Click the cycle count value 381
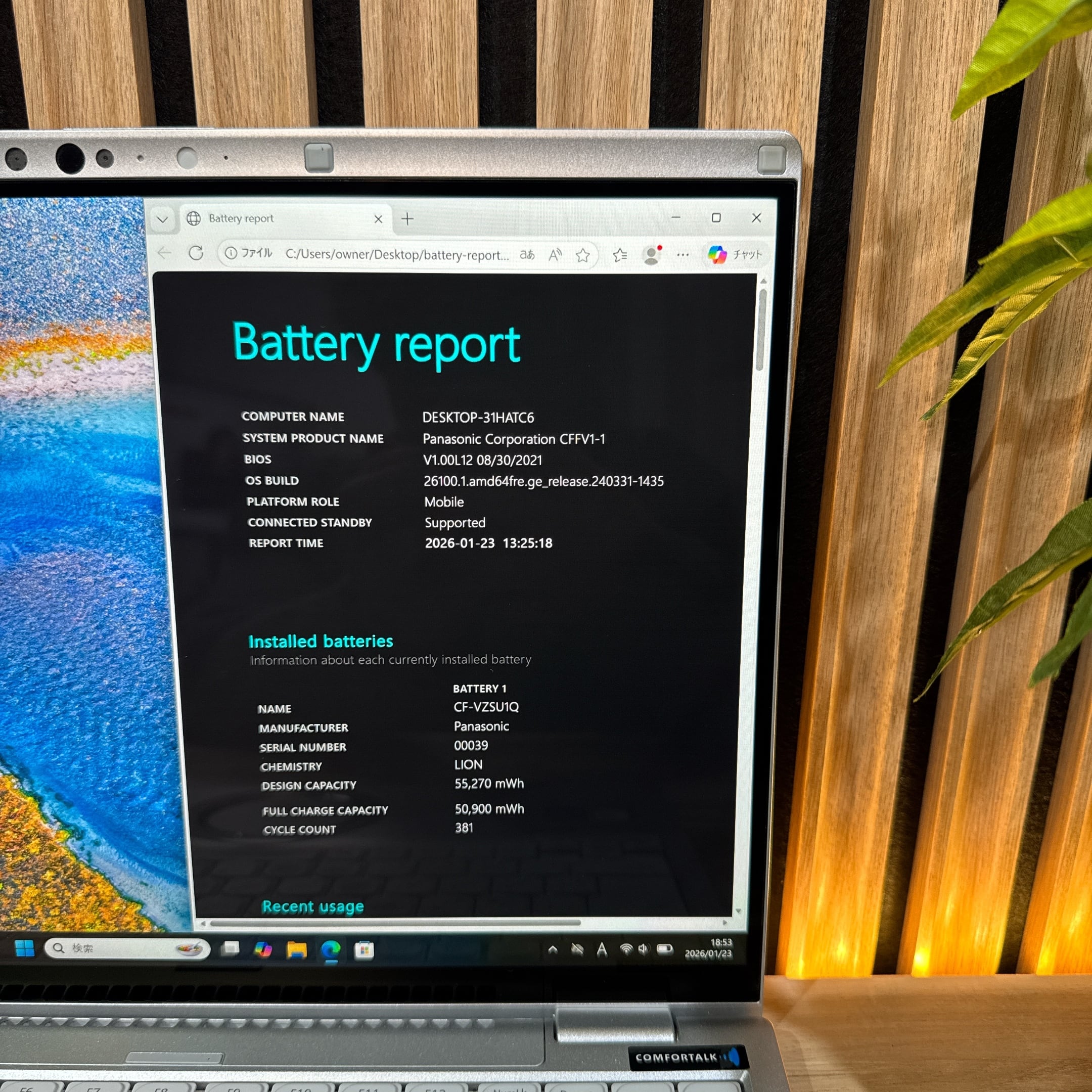The width and height of the screenshot is (1092, 1092). click(x=464, y=828)
